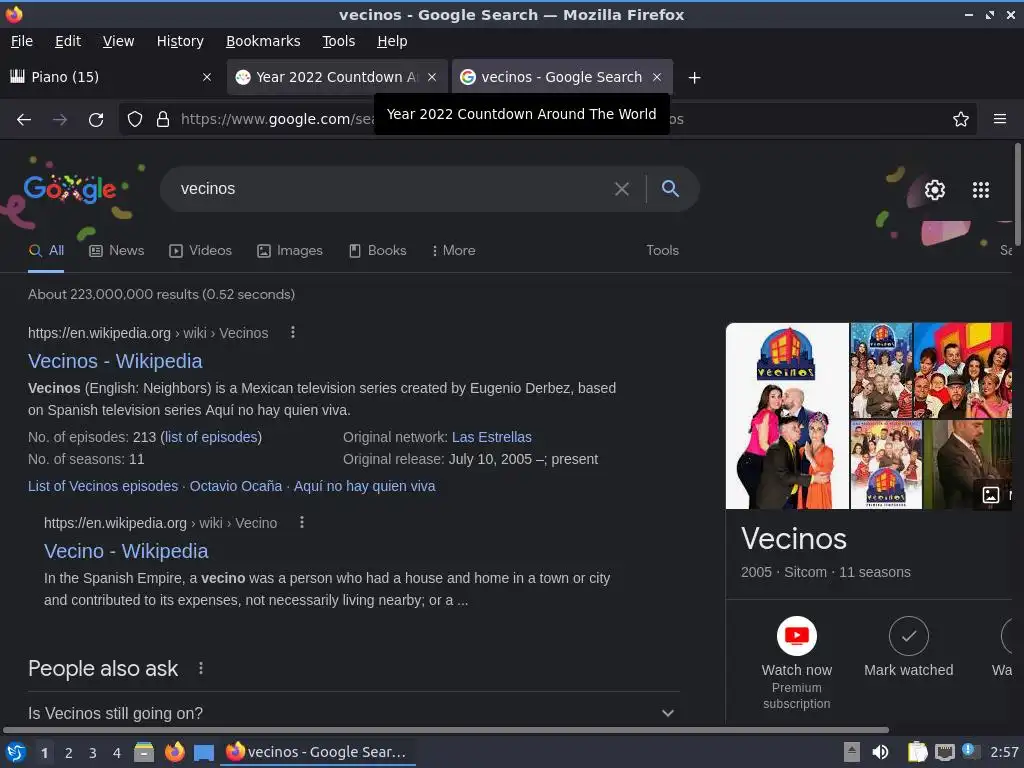Close the vecinos Google Search tab
Image resolution: width=1024 pixels, height=768 pixels.
657,77
